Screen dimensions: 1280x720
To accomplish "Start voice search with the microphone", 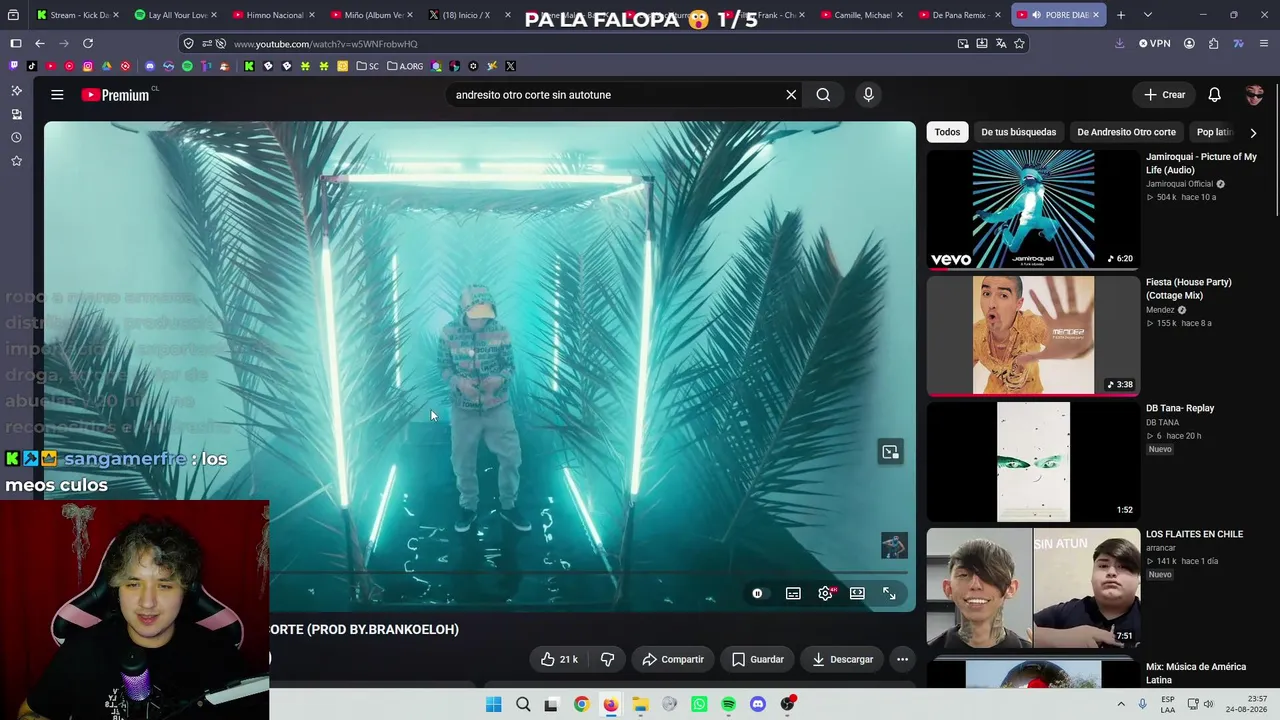I will [868, 95].
